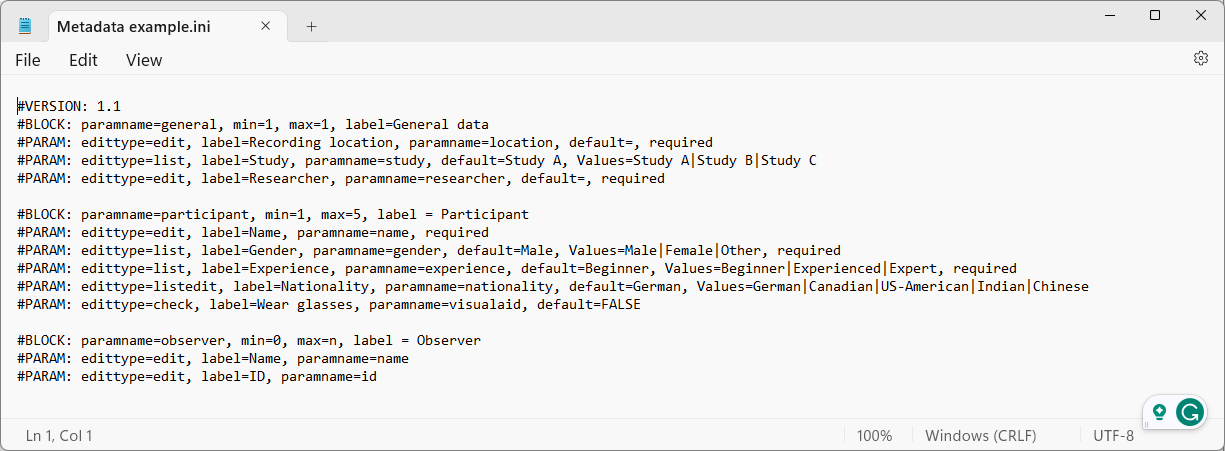Maximize the Notepad window

pos(1155,15)
